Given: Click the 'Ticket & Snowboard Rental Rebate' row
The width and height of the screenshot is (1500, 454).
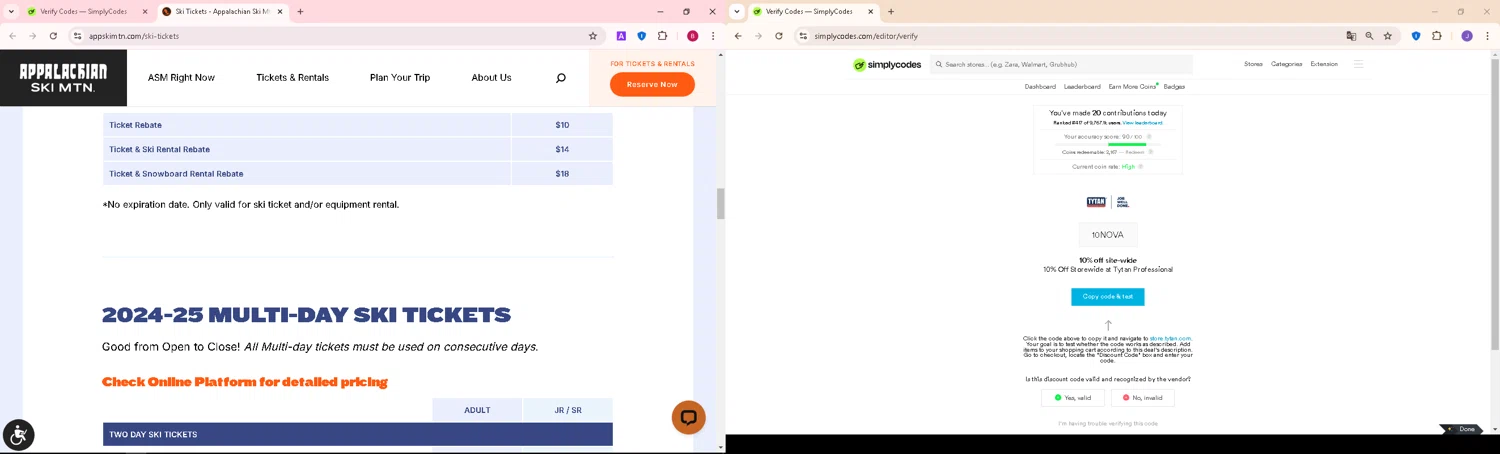Looking at the screenshot, I should coord(357,174).
